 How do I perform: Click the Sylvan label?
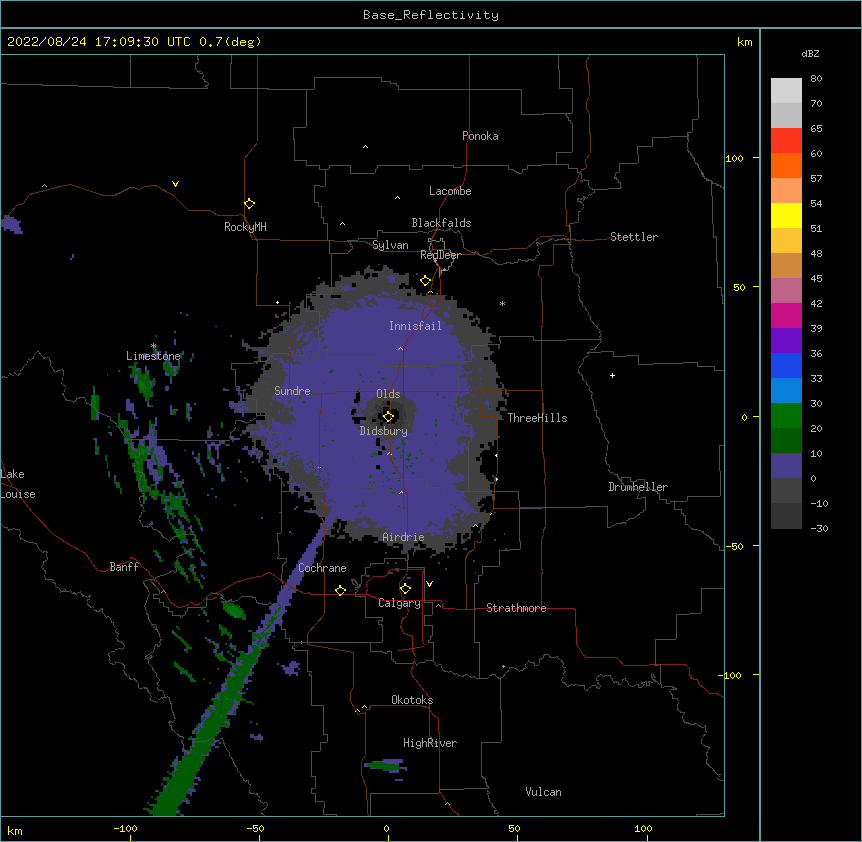pyautogui.click(x=390, y=245)
